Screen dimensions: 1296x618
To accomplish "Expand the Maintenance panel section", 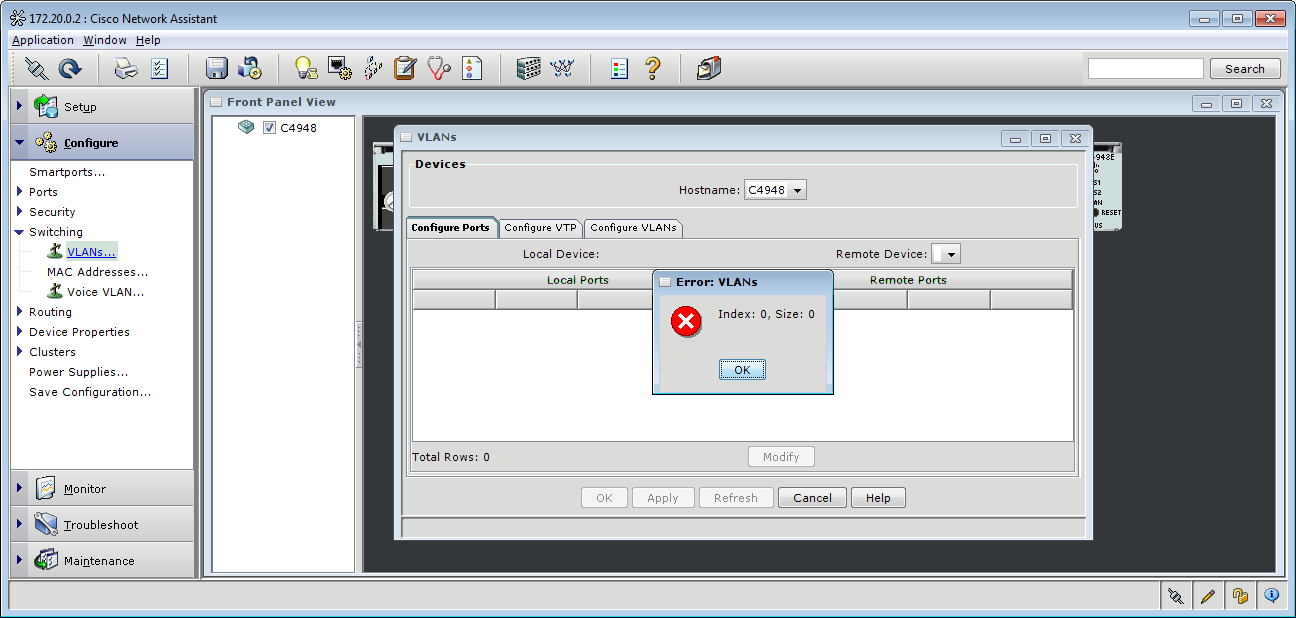I will [102, 560].
